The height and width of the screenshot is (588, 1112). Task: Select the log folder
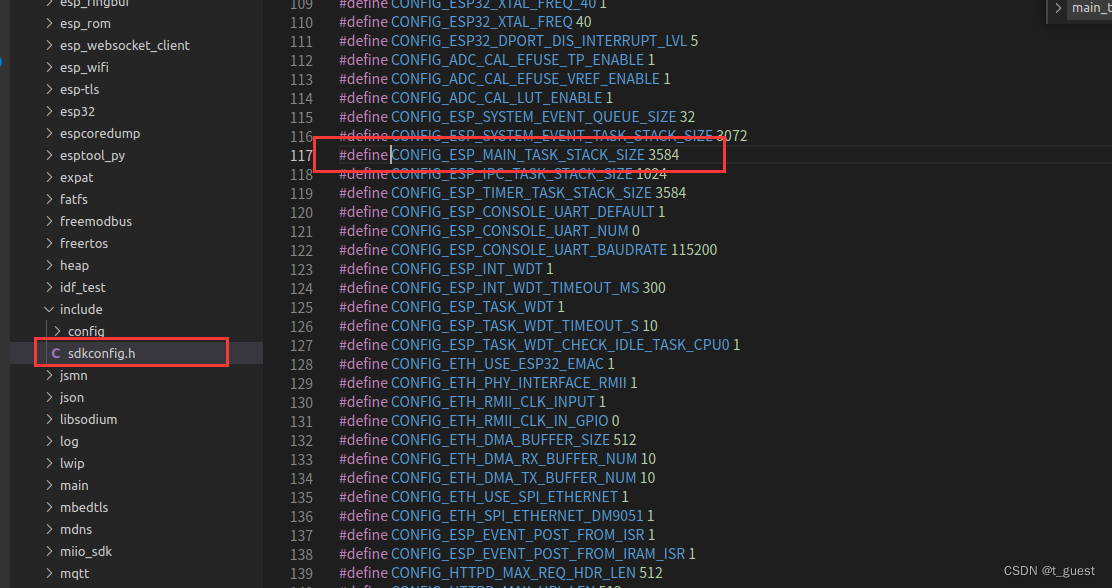(70, 441)
